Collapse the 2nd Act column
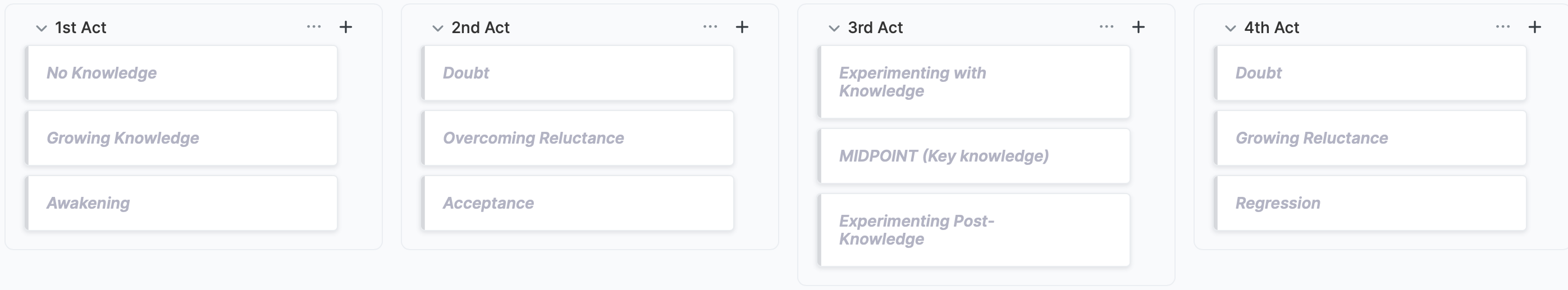 coord(438,28)
